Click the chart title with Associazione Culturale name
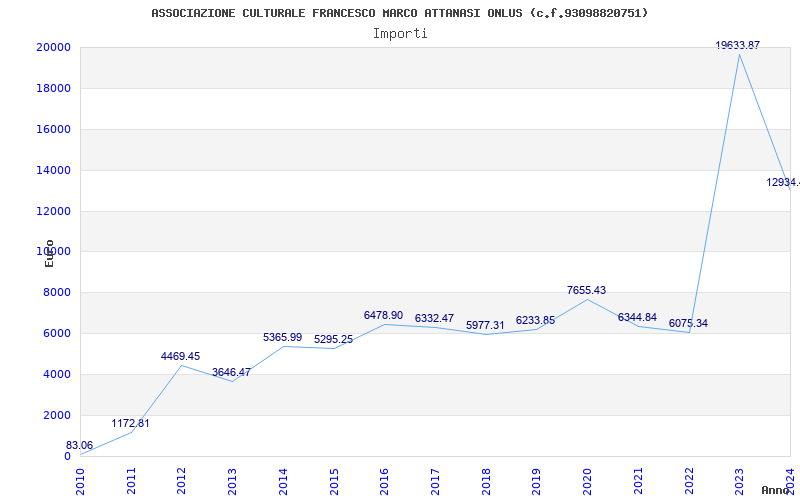The height and width of the screenshot is (500, 800). [x=399, y=13]
